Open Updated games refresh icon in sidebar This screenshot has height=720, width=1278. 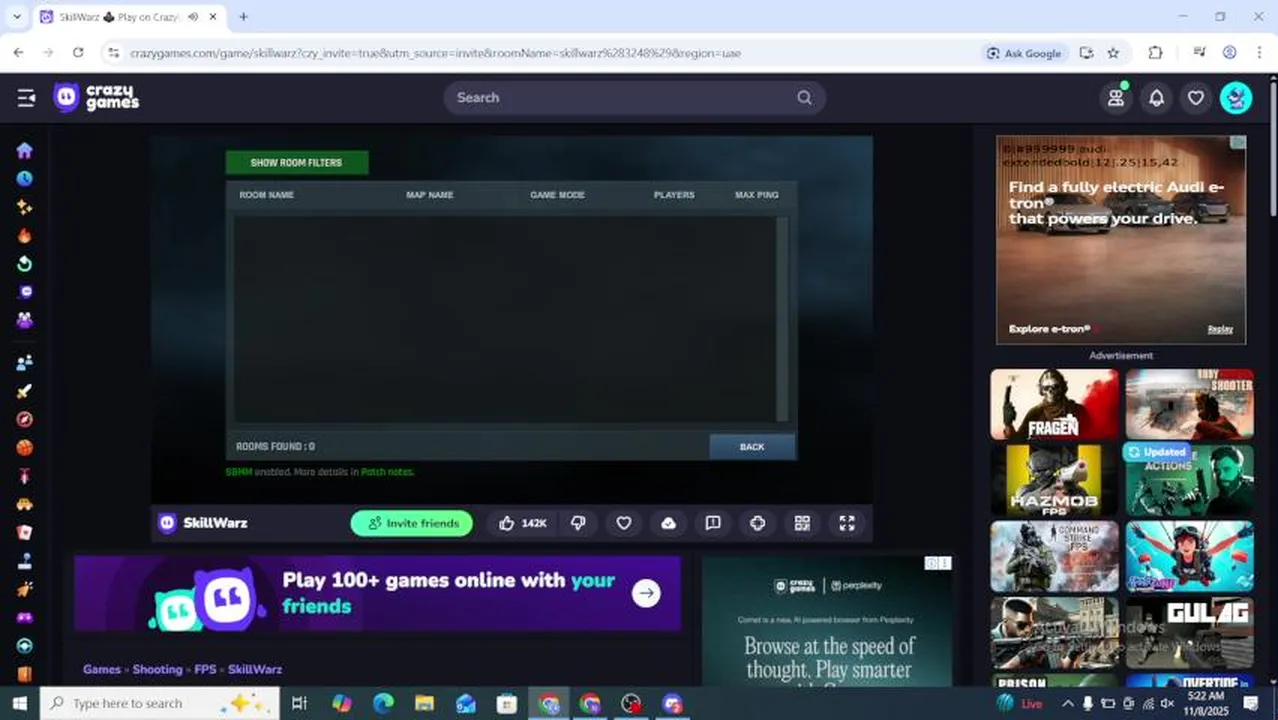(25, 264)
